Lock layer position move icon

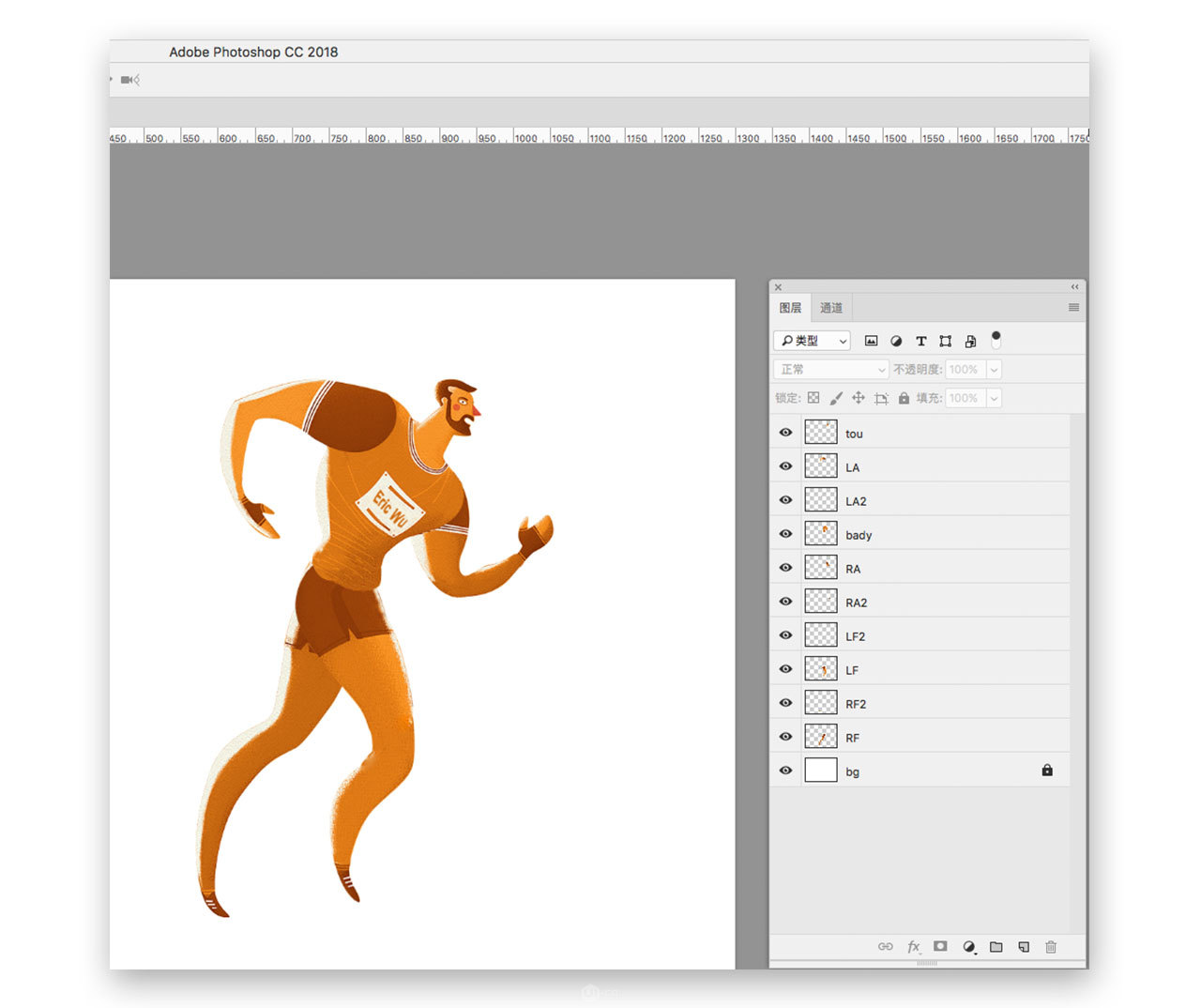859,398
